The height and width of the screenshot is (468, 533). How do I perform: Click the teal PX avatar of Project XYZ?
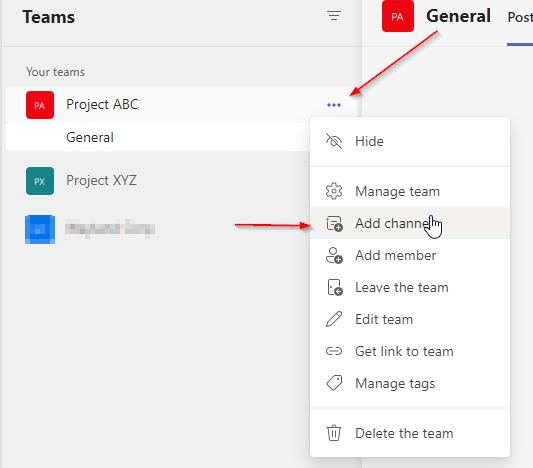pos(40,181)
